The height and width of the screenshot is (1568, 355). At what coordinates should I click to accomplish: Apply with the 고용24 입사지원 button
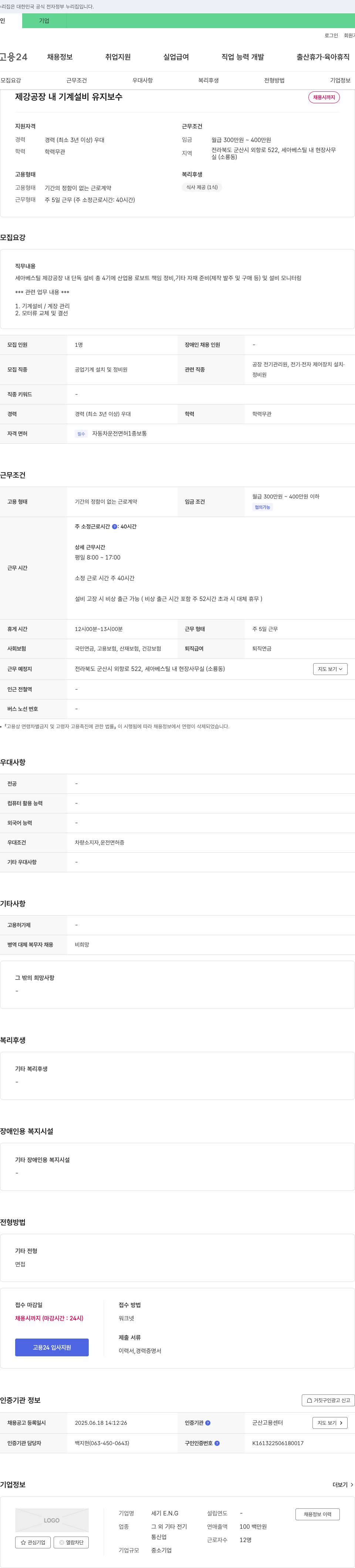tap(52, 1347)
